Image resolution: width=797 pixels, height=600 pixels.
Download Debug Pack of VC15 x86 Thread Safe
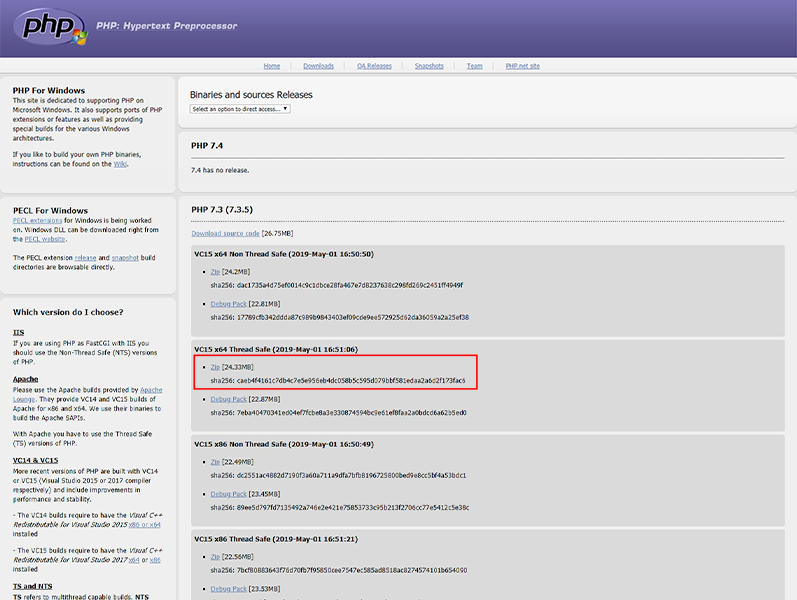coord(229,589)
